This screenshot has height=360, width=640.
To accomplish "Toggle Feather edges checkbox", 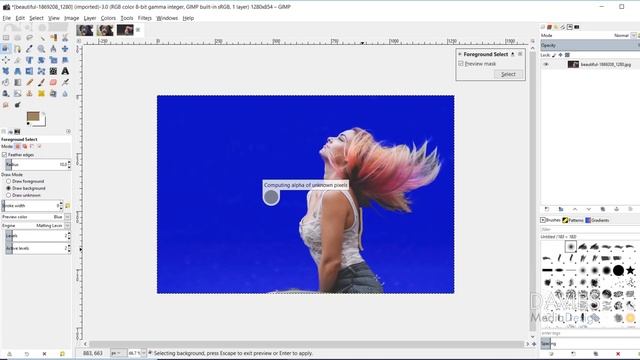I will [x=4, y=155].
